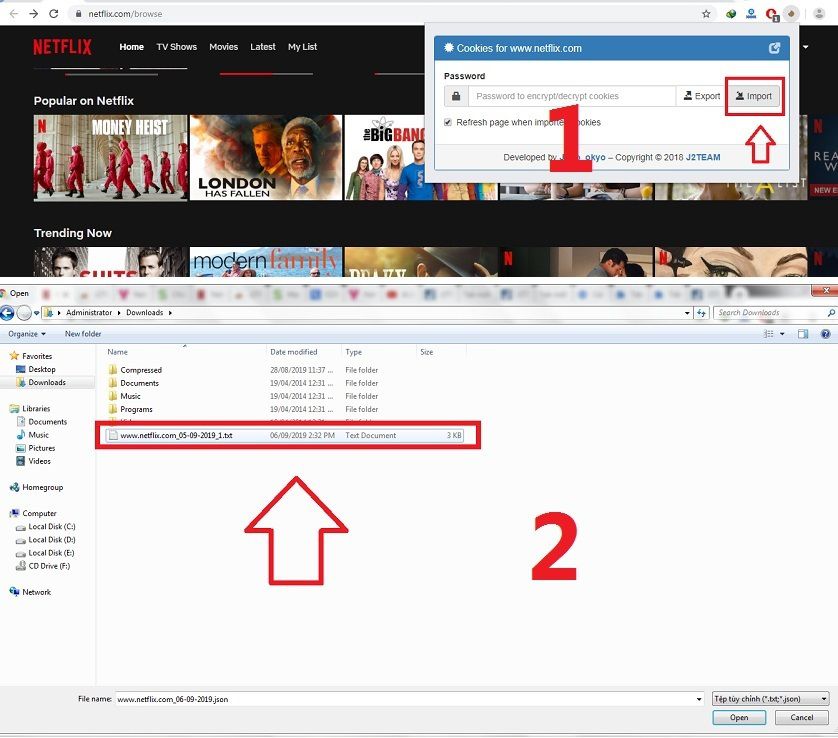Click the cookie password input field
This screenshot has height=738, width=838.
(x=572, y=96)
